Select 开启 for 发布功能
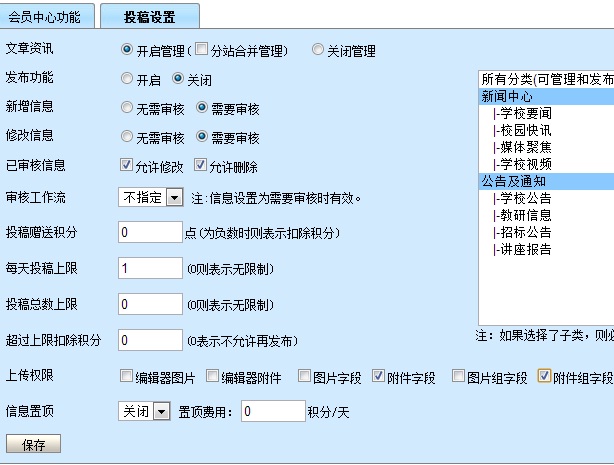The height and width of the screenshot is (465, 614). [x=127, y=78]
